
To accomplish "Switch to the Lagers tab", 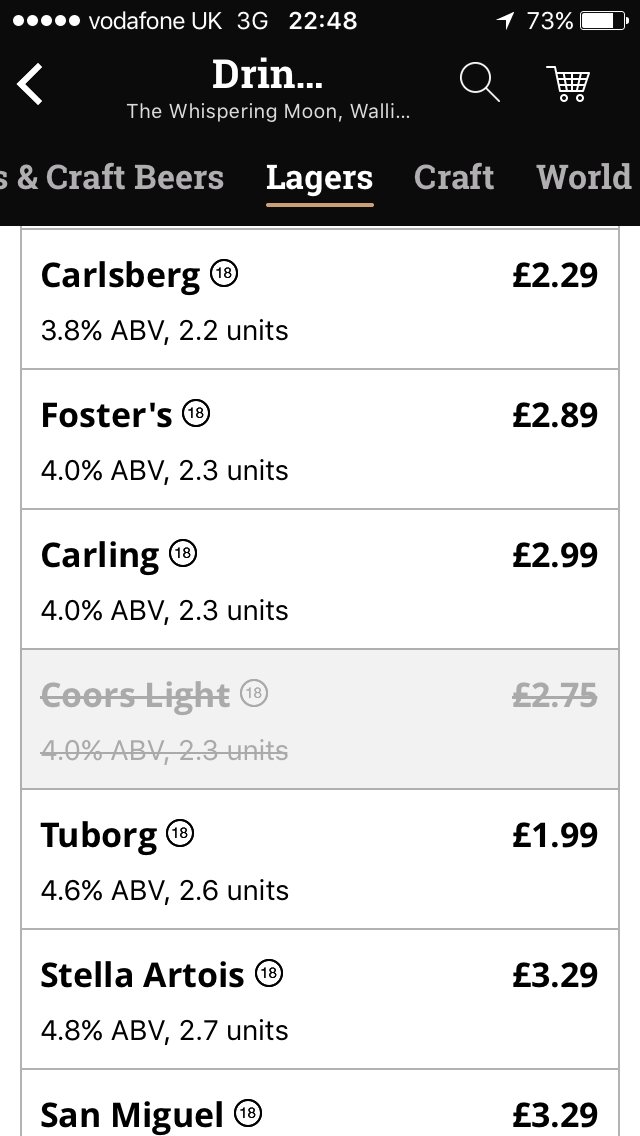I will click(x=319, y=178).
